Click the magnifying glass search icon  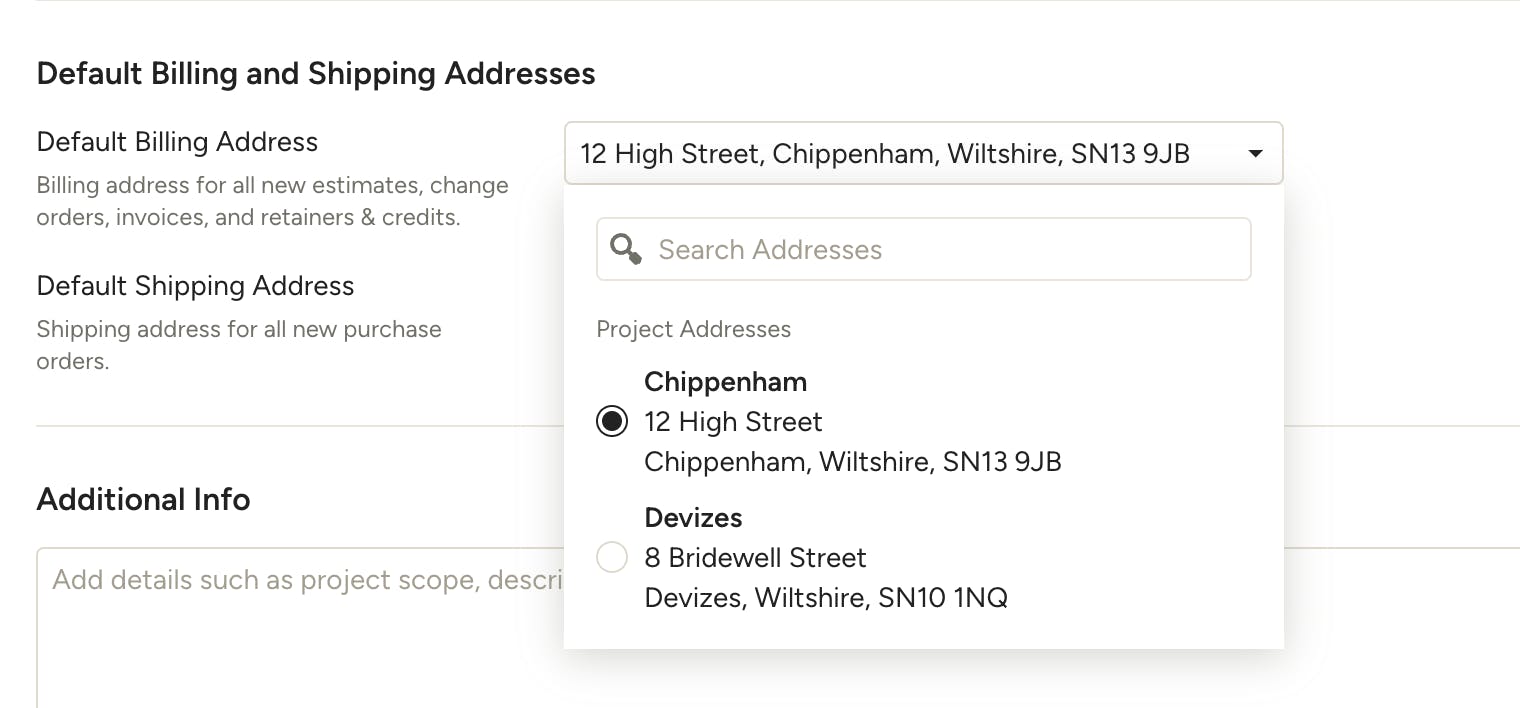pos(626,249)
